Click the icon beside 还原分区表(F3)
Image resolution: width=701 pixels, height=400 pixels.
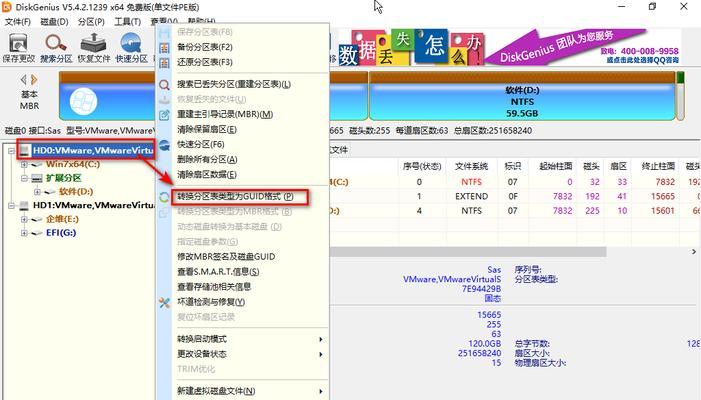(x=165, y=63)
